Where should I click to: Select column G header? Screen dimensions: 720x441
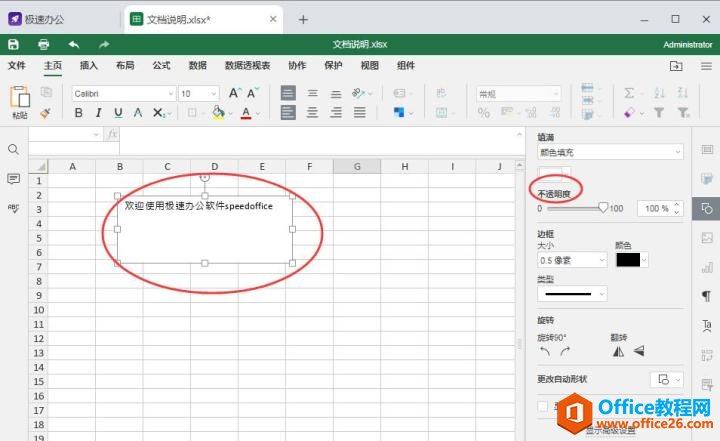(x=357, y=166)
